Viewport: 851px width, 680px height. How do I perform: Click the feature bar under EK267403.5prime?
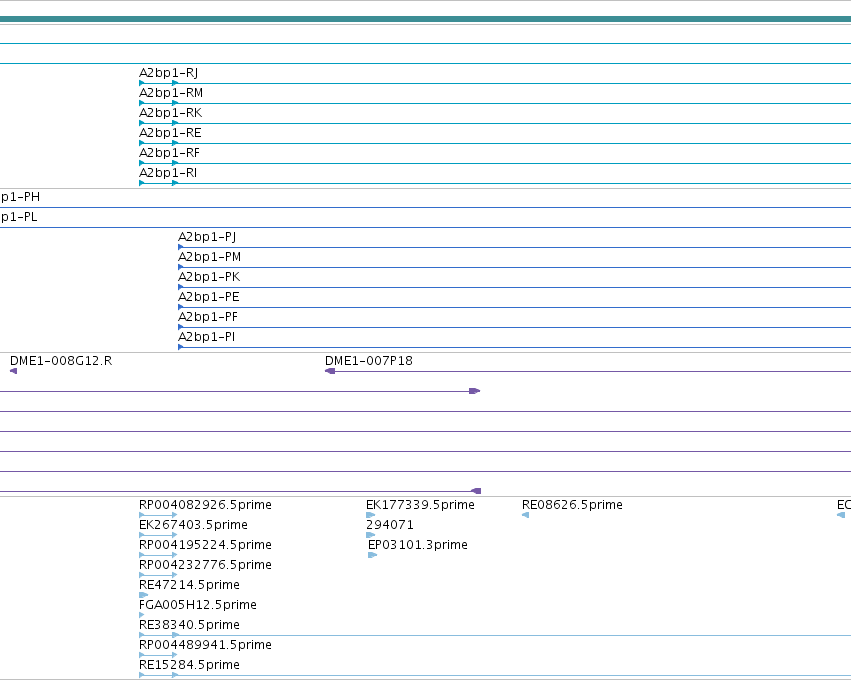158,535
